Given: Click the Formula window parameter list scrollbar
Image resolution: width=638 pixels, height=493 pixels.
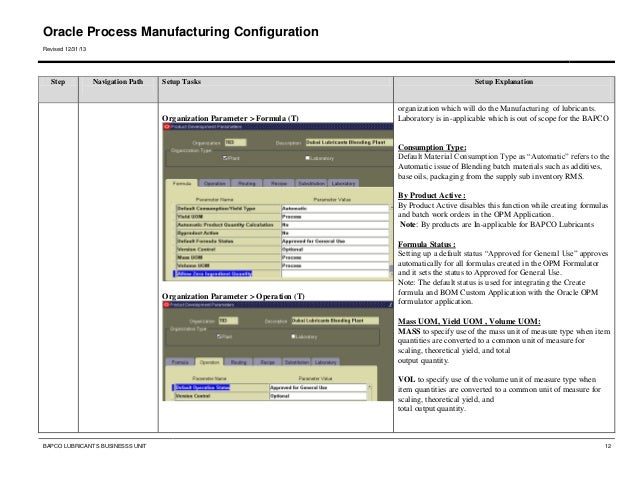Looking at the screenshot, I should tap(391, 241).
